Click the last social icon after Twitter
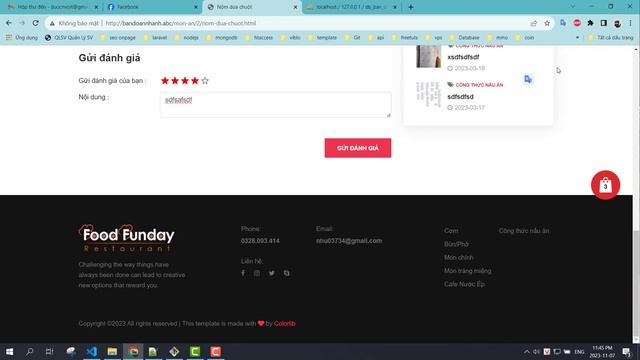The height and width of the screenshot is (360, 640). (x=287, y=273)
